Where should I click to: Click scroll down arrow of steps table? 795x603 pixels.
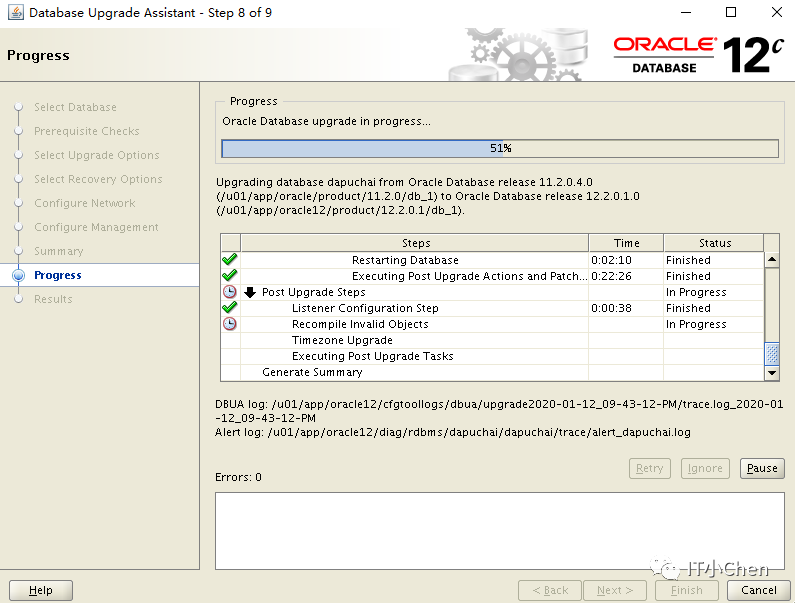pyautogui.click(x=772, y=373)
